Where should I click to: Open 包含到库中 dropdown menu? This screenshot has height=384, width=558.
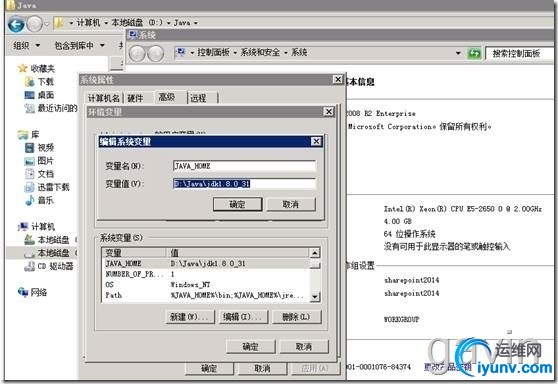79,46
